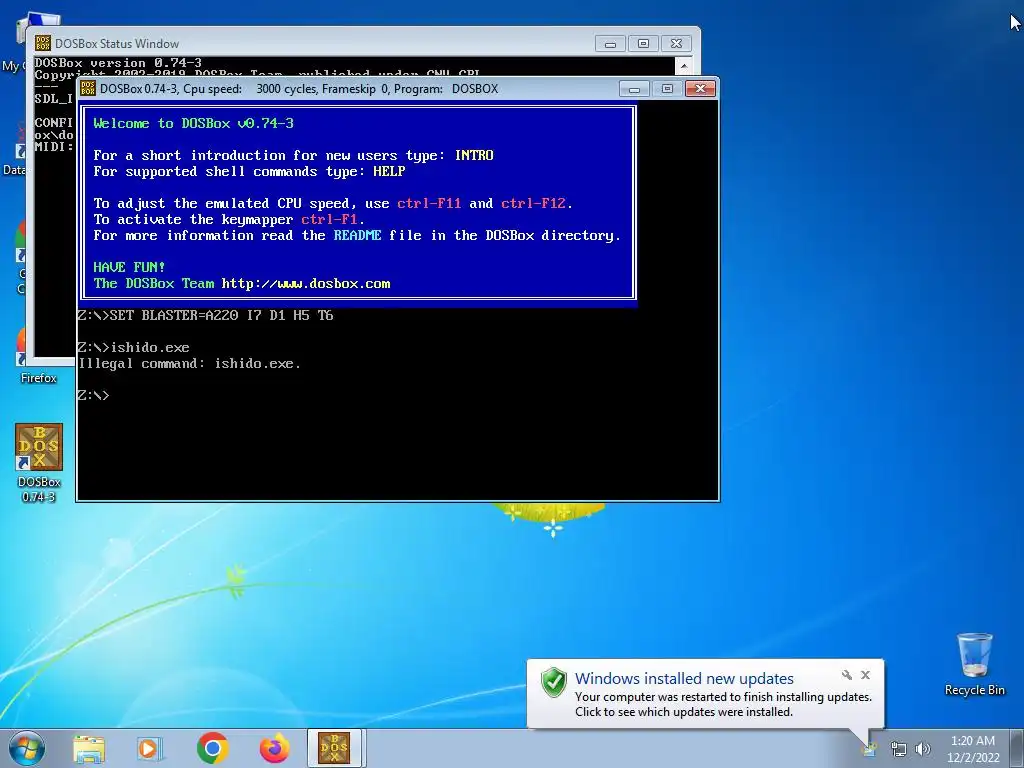
Task: Open the Windows Start menu orb
Action: pos(27,748)
